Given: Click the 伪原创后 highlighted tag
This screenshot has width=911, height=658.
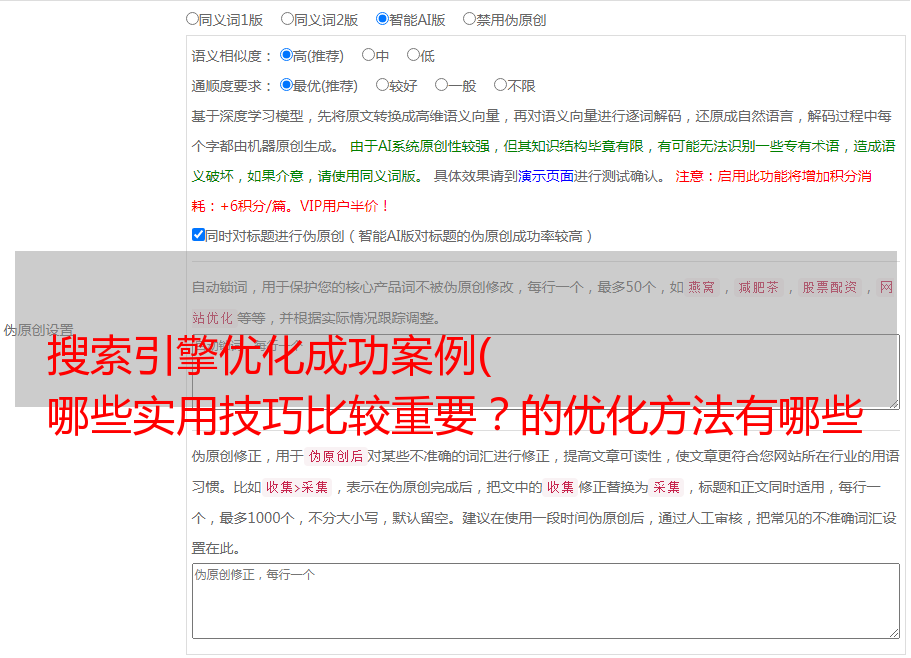Looking at the screenshot, I should pos(336,456).
